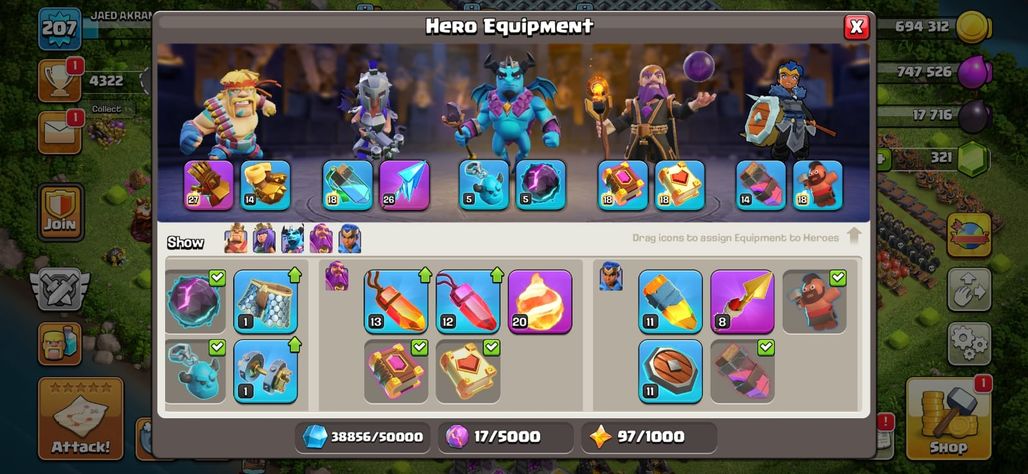
Task: Select the Healing Tome in the Warden slot
Action: tap(680, 185)
